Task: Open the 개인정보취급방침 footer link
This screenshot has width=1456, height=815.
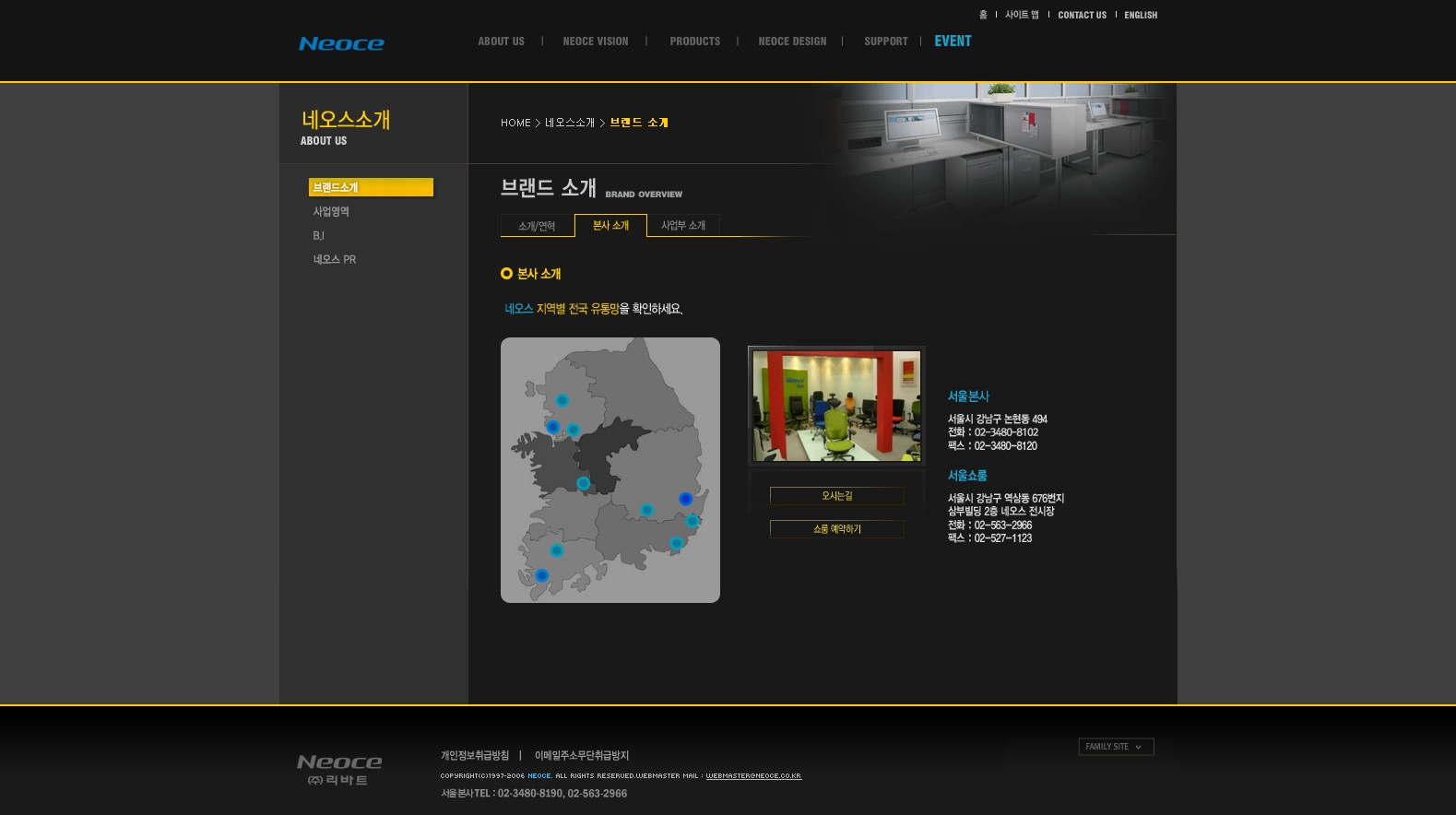Action: (475, 756)
